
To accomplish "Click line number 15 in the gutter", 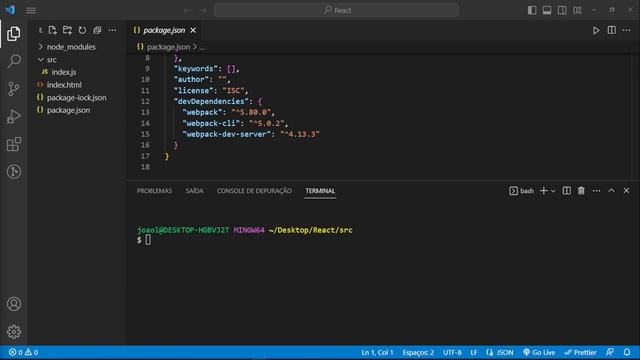I will [x=145, y=134].
